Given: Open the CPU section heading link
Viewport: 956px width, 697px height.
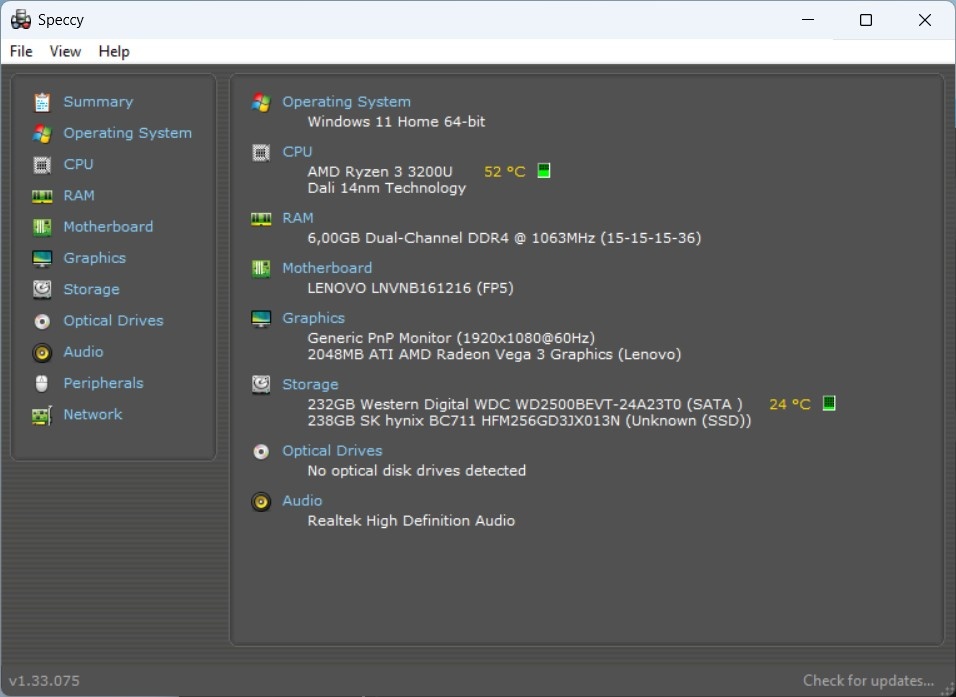Looking at the screenshot, I should click(x=297, y=151).
